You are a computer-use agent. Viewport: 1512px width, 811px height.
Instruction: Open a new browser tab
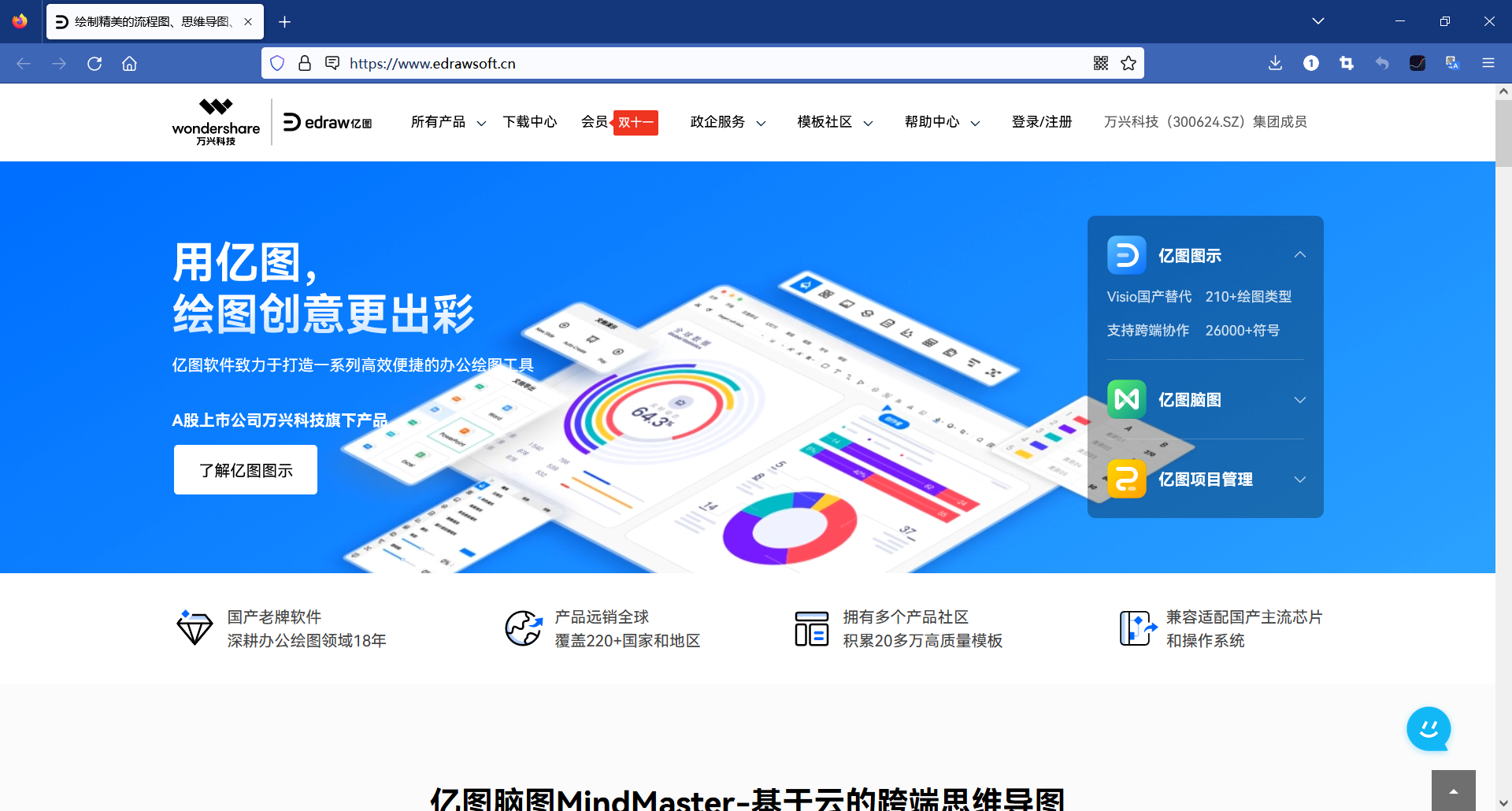pyautogui.click(x=285, y=22)
